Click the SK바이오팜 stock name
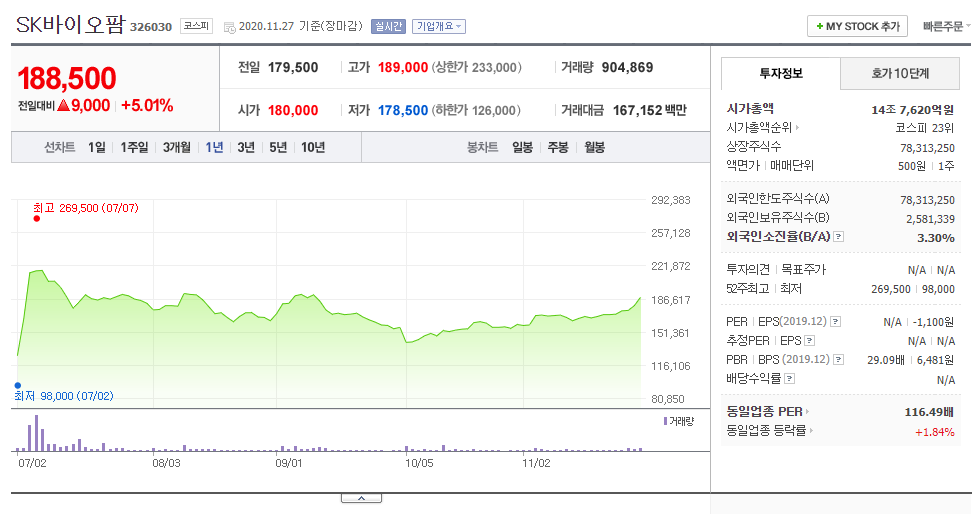 click(70, 25)
